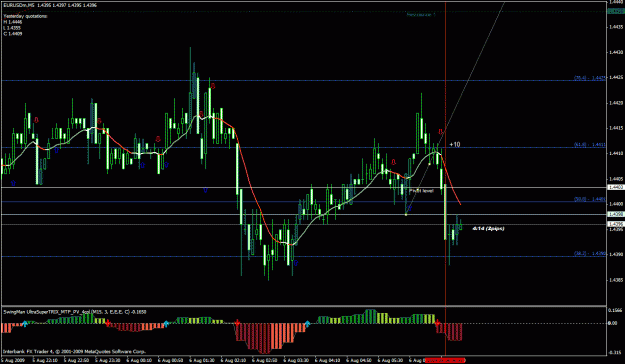Viewport: 625px width, 364px height.
Task: Click the (2pips) label next to last candle
Action: click(x=496, y=229)
